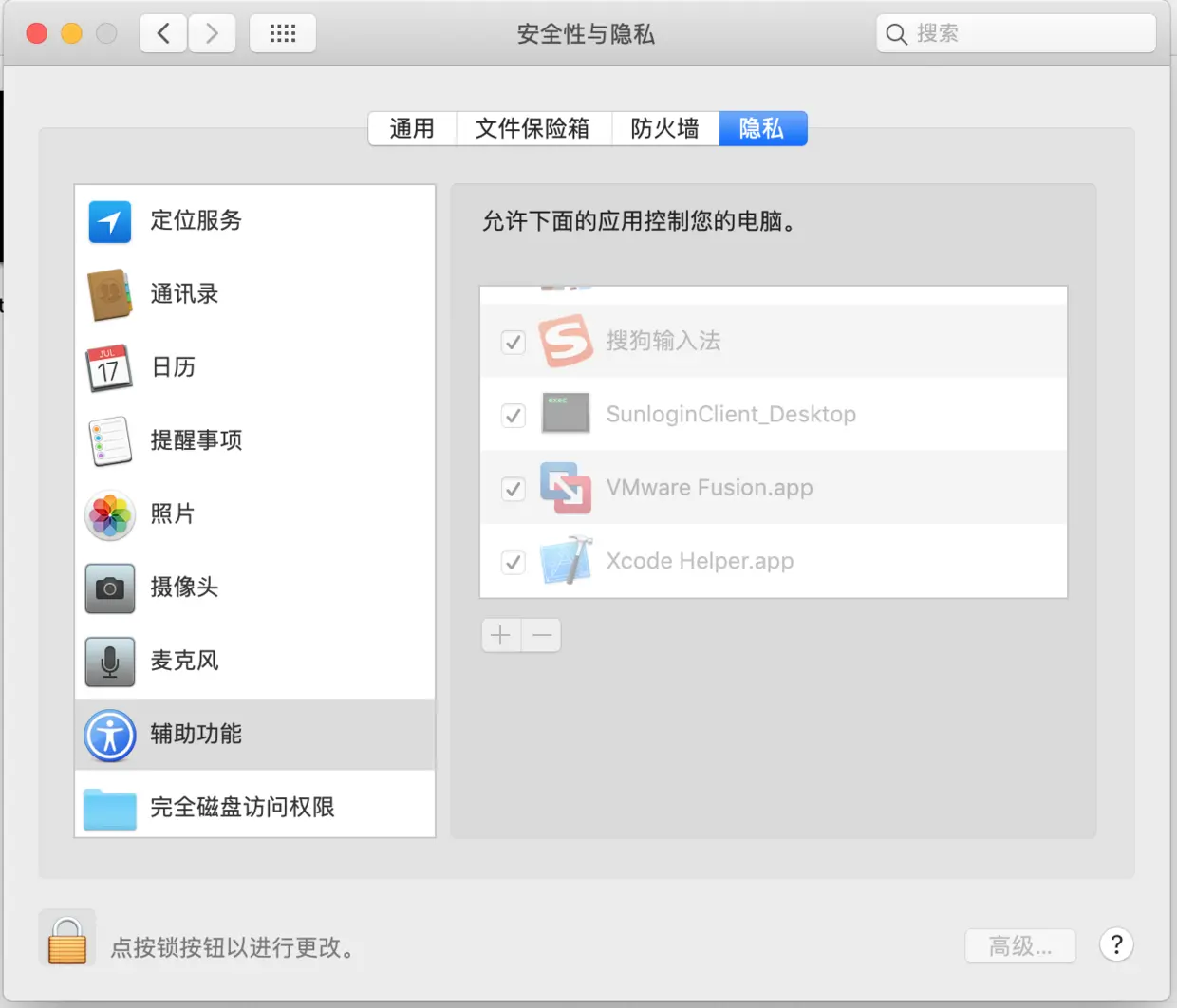Open 摄像头 access settings
The image size is (1177, 1008).
tap(185, 588)
